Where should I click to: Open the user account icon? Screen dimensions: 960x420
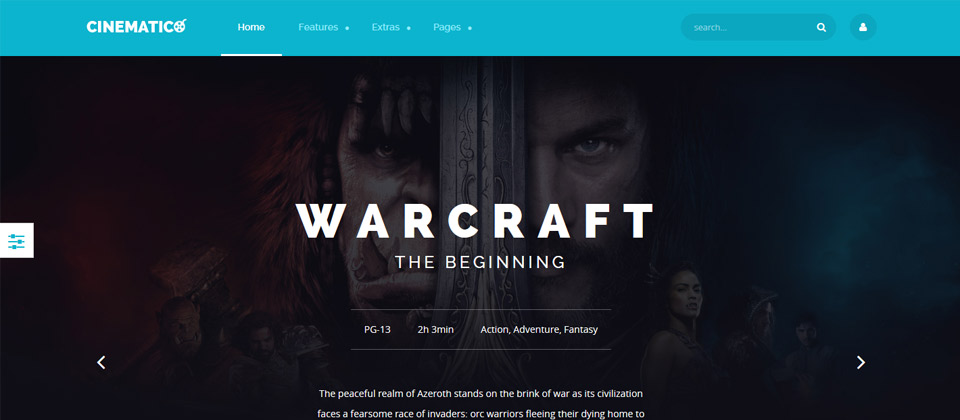click(863, 28)
